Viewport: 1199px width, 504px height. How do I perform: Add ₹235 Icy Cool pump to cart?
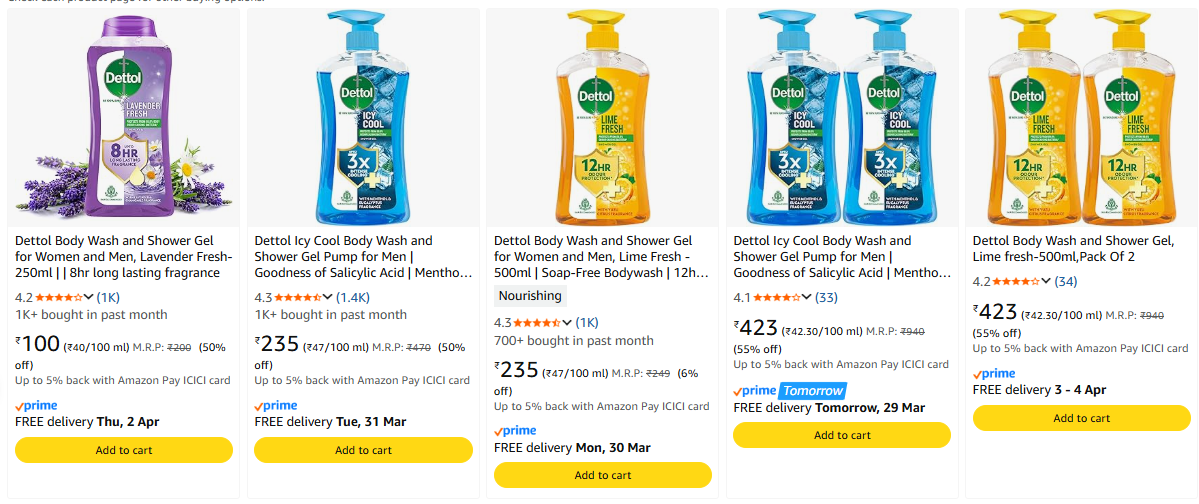tap(363, 450)
